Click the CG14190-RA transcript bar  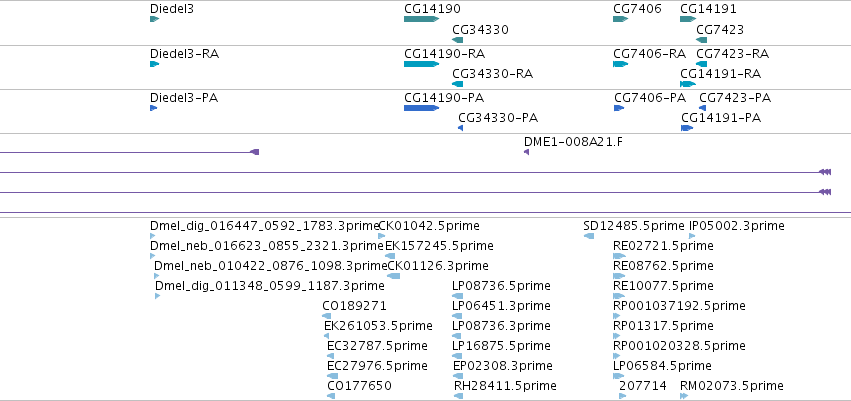(422, 64)
